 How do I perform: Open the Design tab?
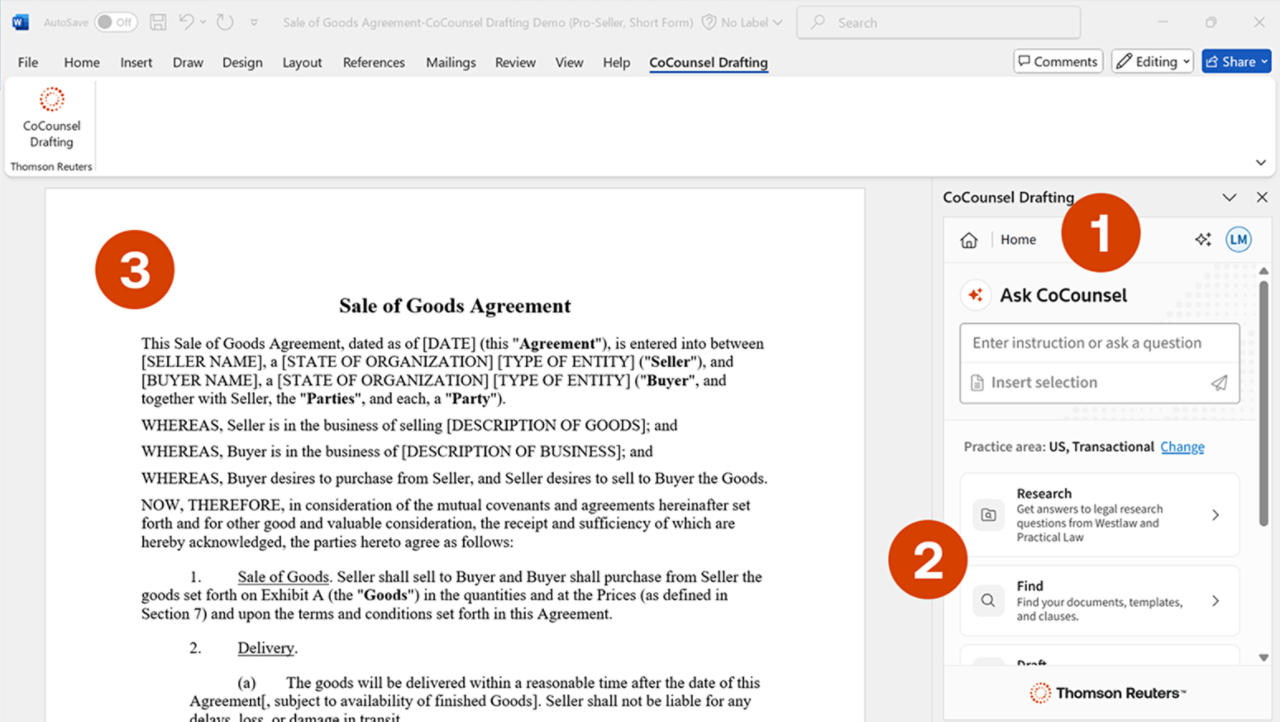click(242, 62)
